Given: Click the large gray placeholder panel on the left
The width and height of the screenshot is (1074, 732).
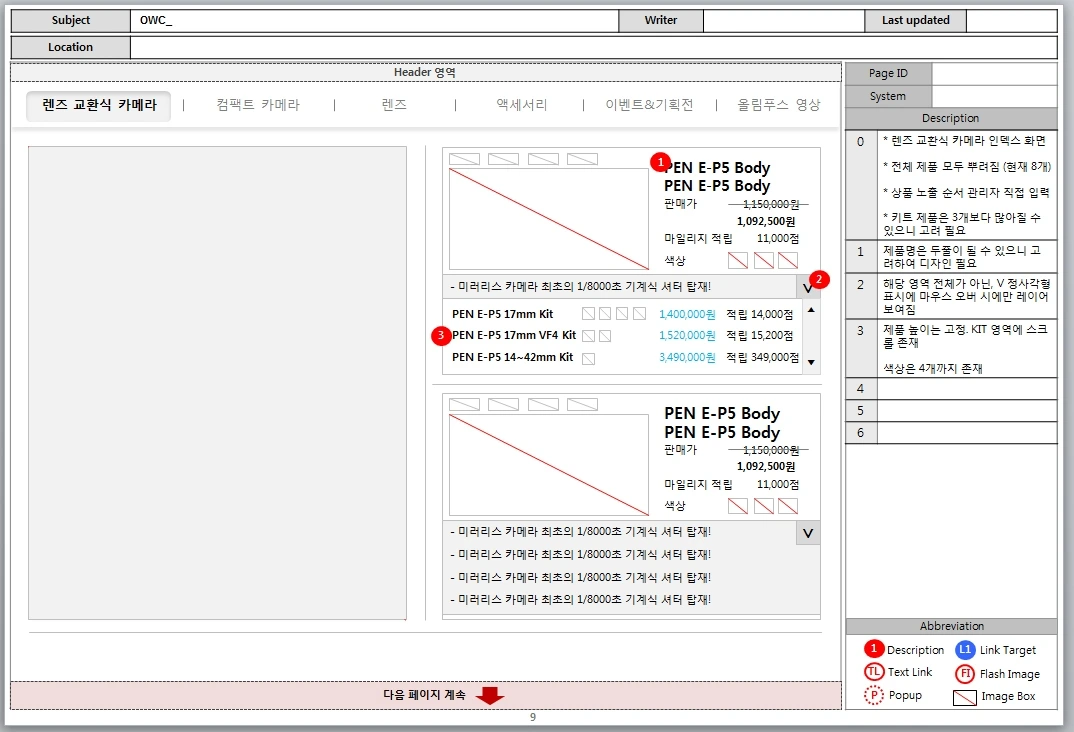Looking at the screenshot, I should (x=217, y=383).
